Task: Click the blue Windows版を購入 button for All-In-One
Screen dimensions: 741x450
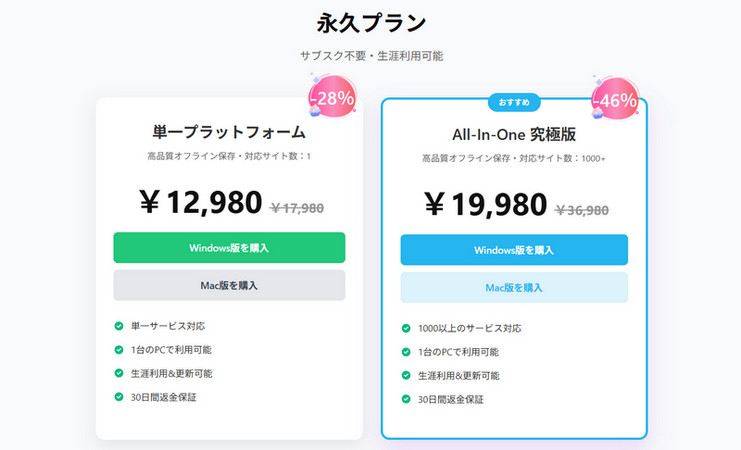Action: click(x=514, y=249)
